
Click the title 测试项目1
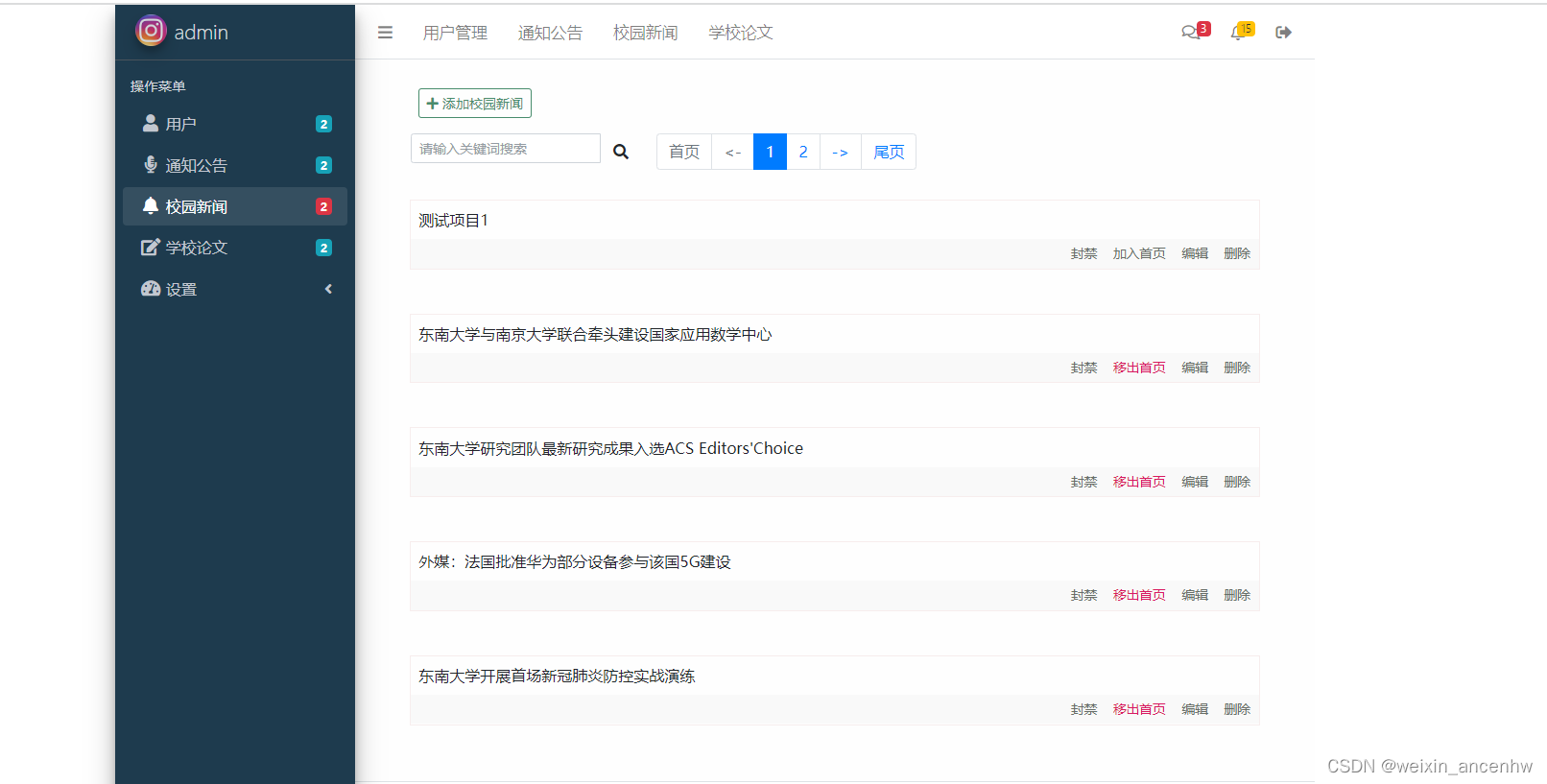(453, 221)
